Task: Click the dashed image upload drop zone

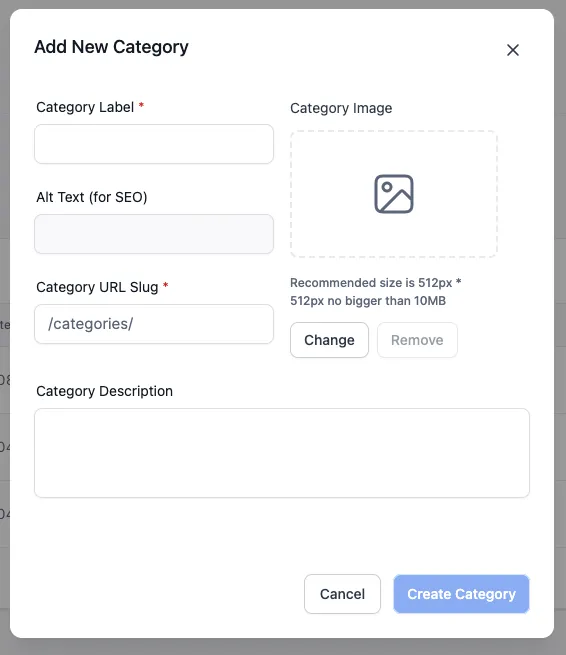Action: (394, 194)
